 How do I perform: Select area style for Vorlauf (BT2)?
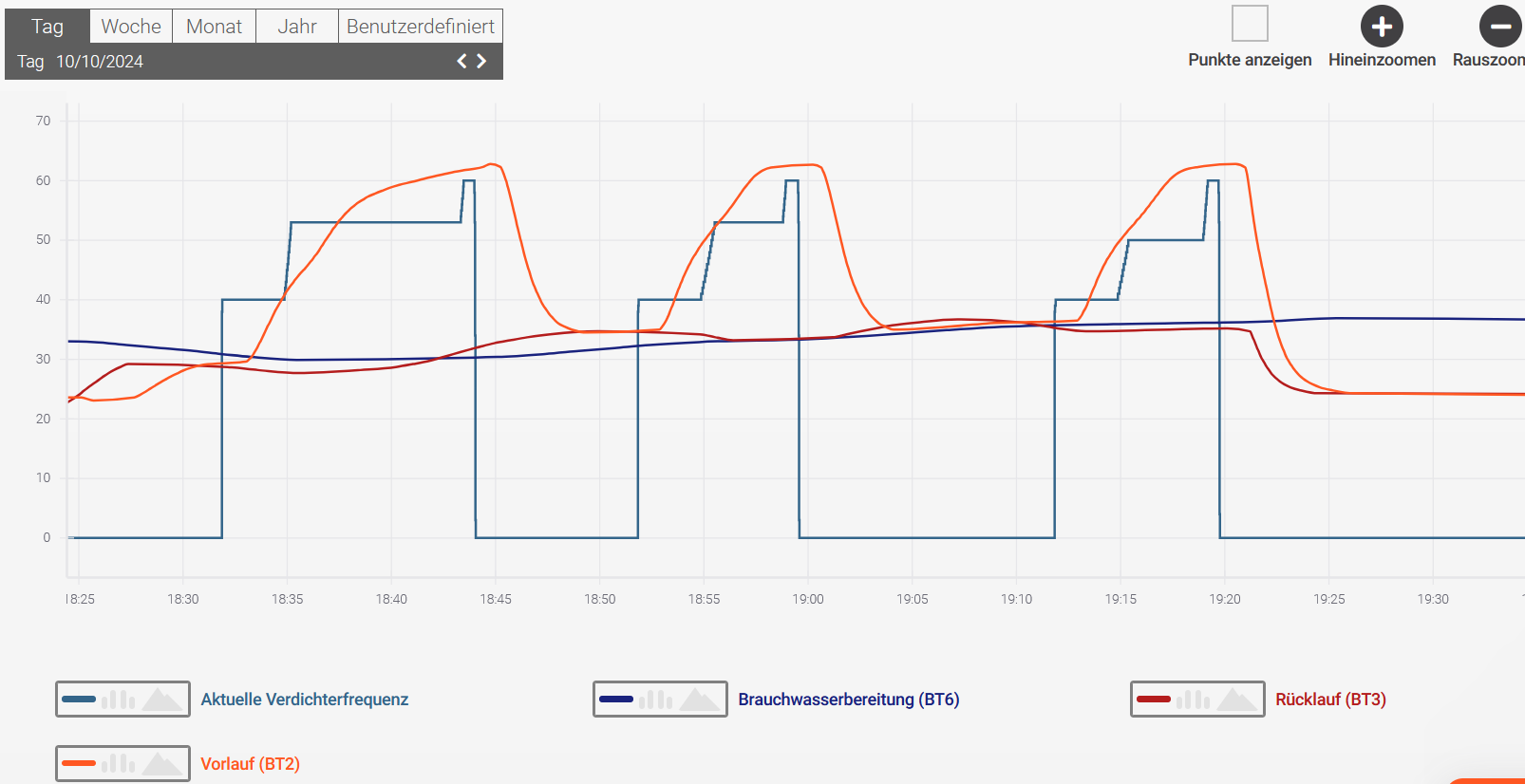(161, 763)
